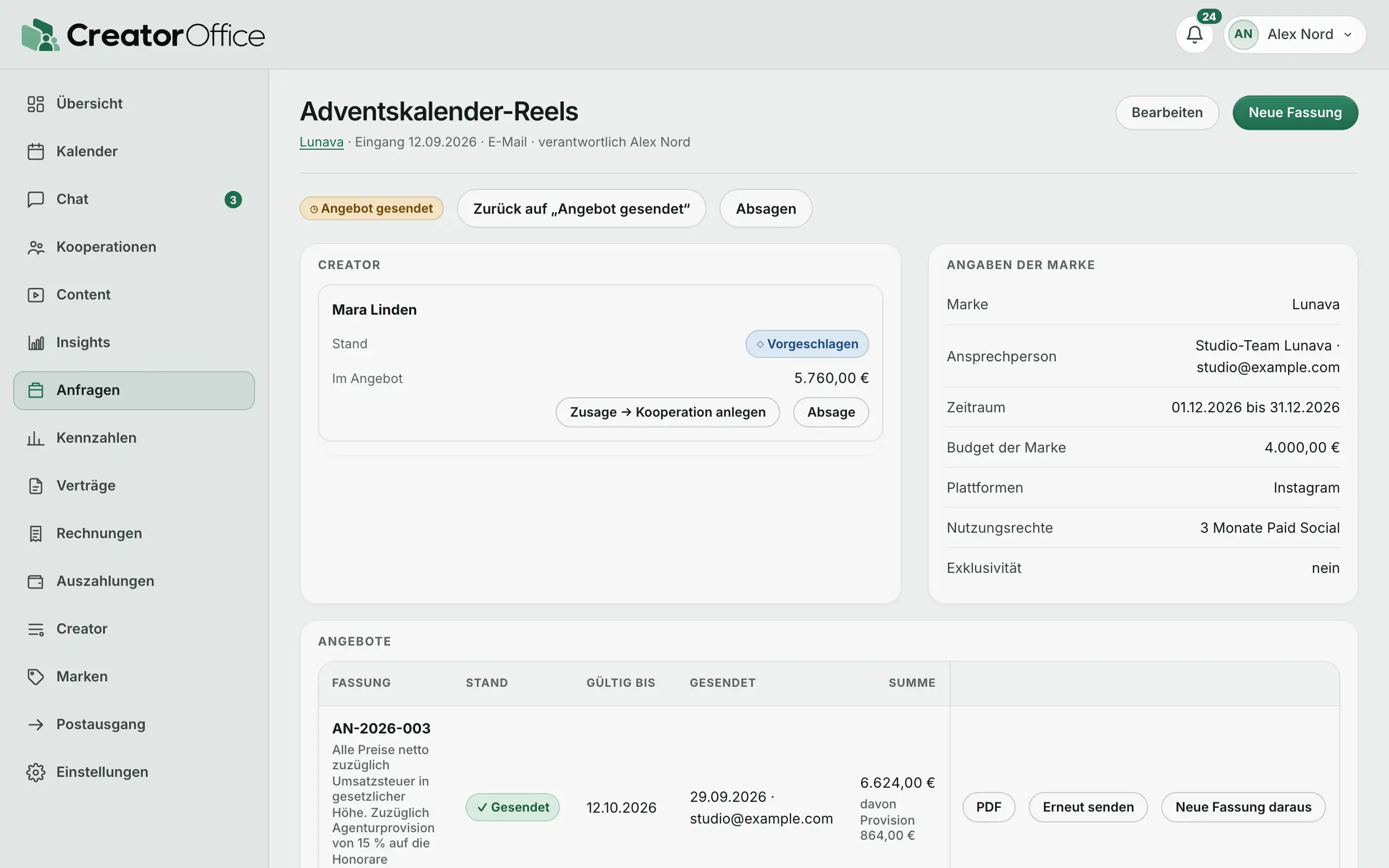Click Absage for Mara Linden

pos(831,412)
